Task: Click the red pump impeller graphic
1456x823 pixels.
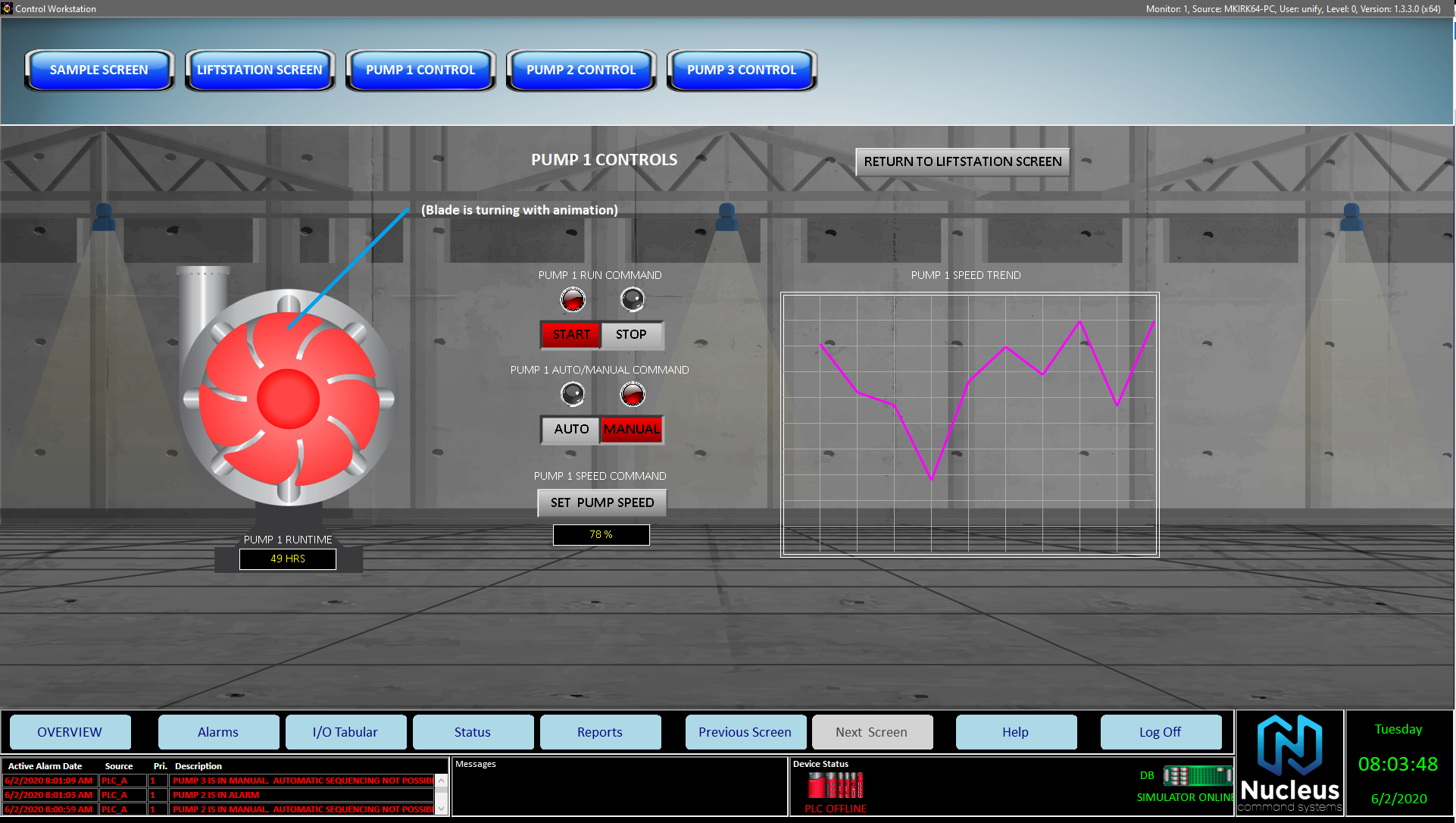Action: pyautogui.click(x=288, y=399)
